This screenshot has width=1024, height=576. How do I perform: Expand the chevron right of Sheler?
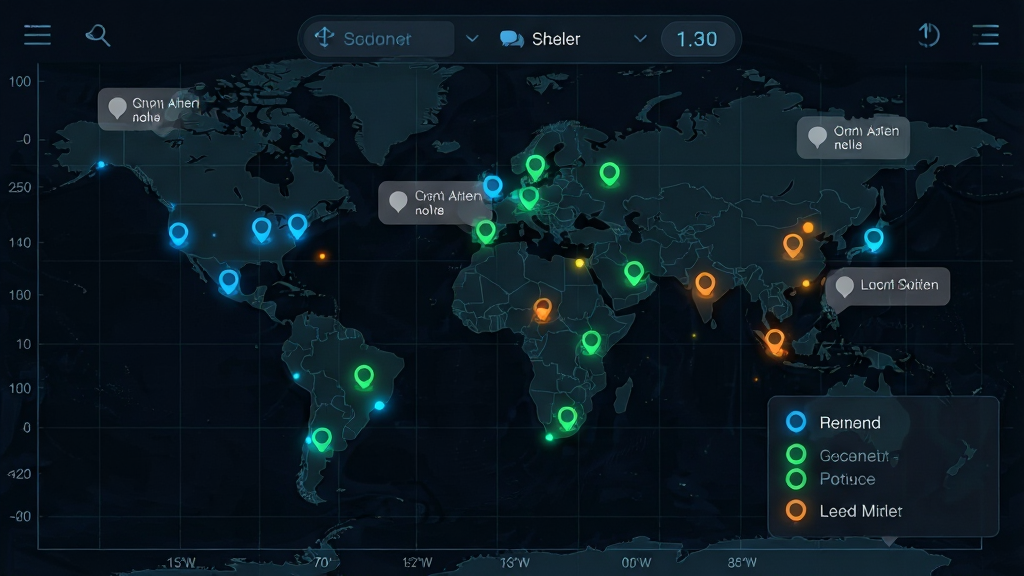coord(641,39)
